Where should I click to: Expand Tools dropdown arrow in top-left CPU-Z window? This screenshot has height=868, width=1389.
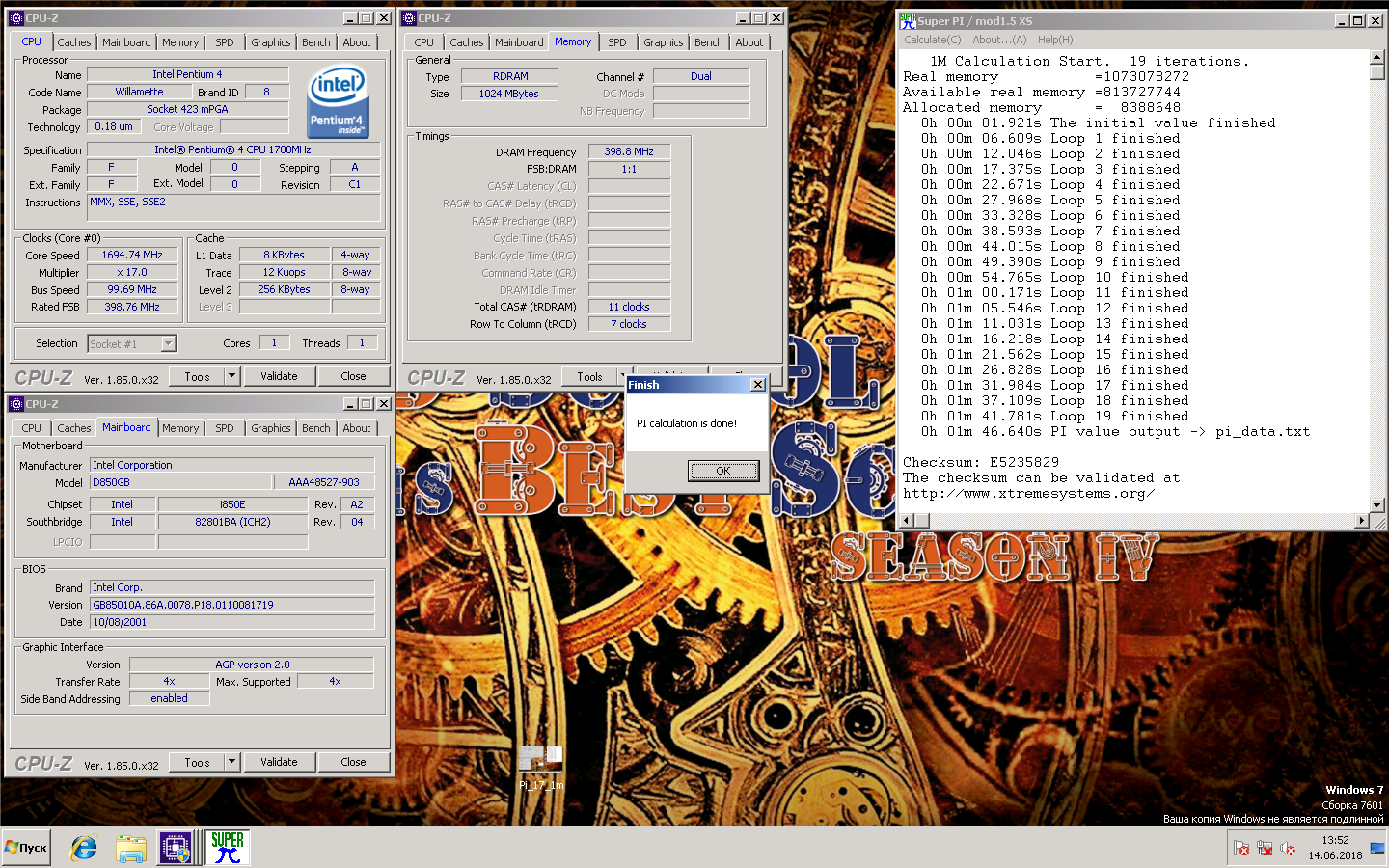(x=232, y=376)
